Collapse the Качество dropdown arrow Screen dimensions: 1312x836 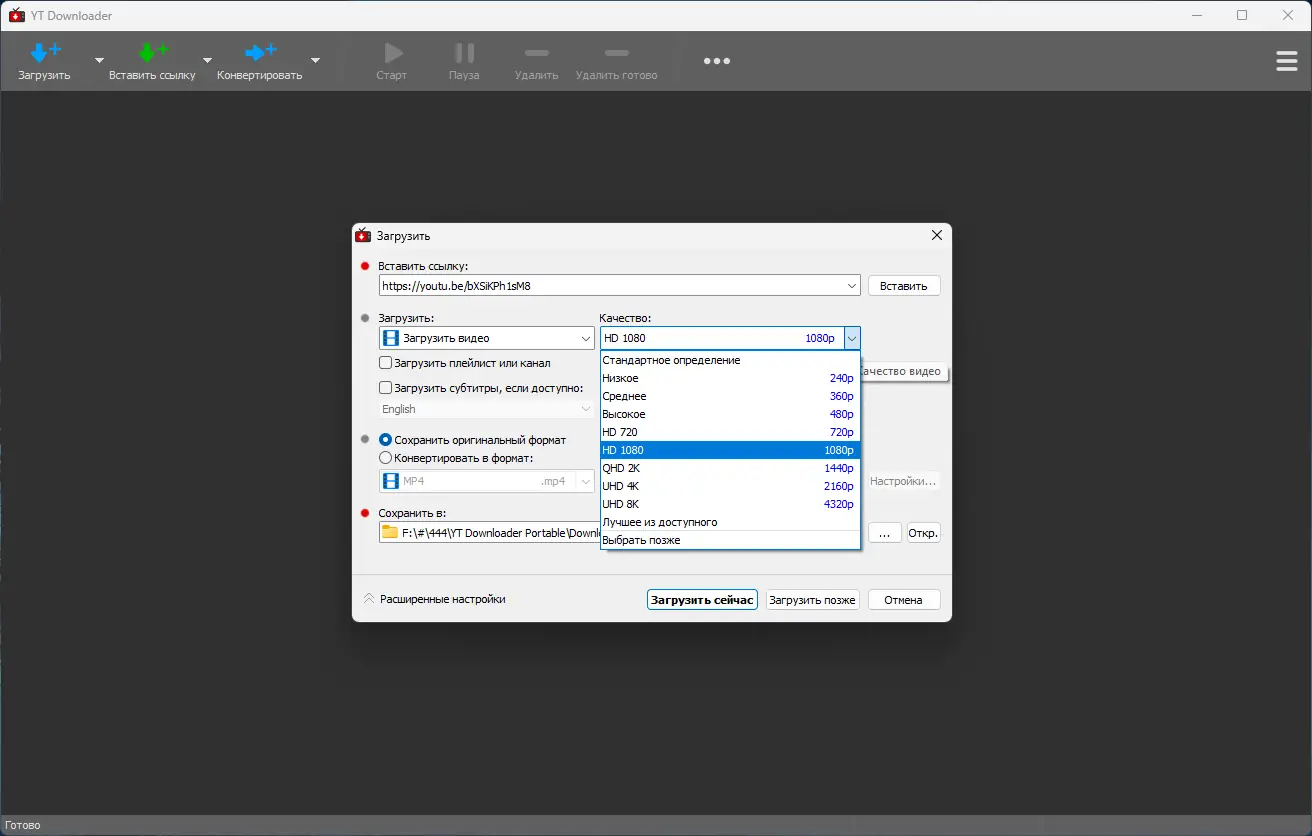852,338
